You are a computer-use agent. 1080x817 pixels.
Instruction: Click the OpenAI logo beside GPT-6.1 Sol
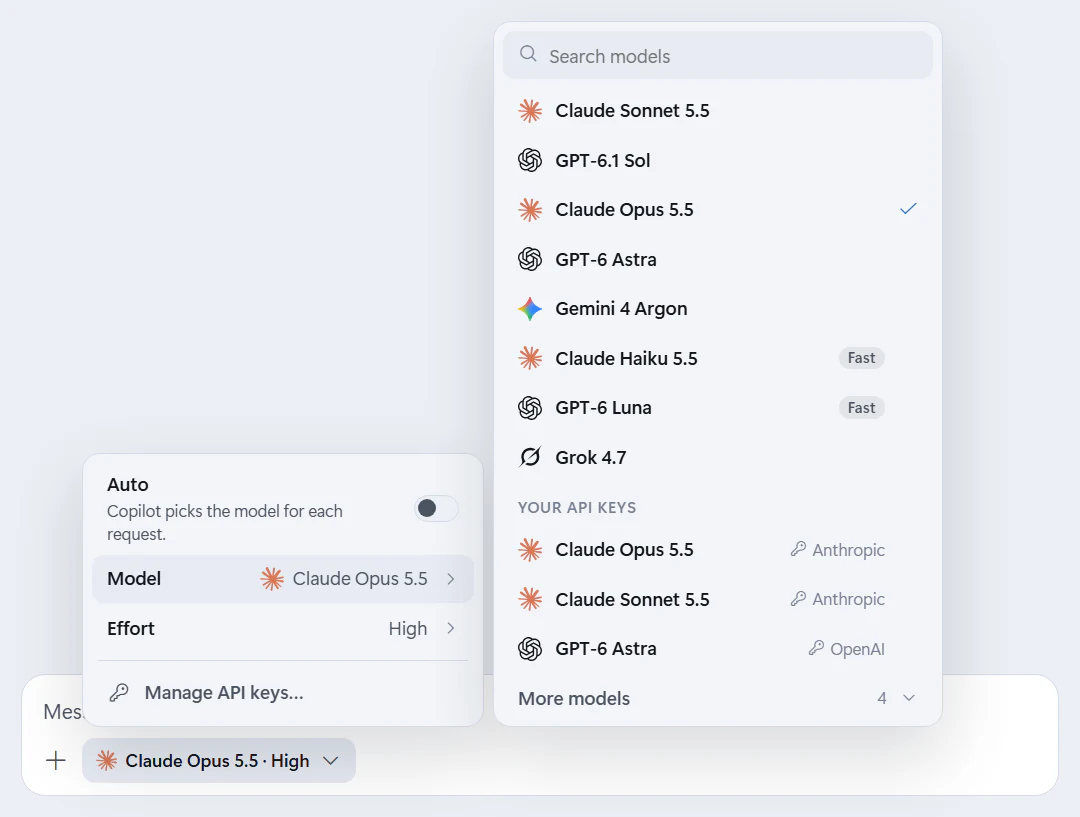pyautogui.click(x=530, y=161)
